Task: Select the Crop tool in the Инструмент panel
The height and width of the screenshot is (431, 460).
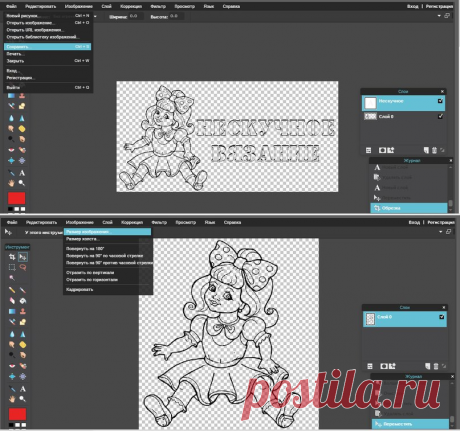Action: click(12, 257)
